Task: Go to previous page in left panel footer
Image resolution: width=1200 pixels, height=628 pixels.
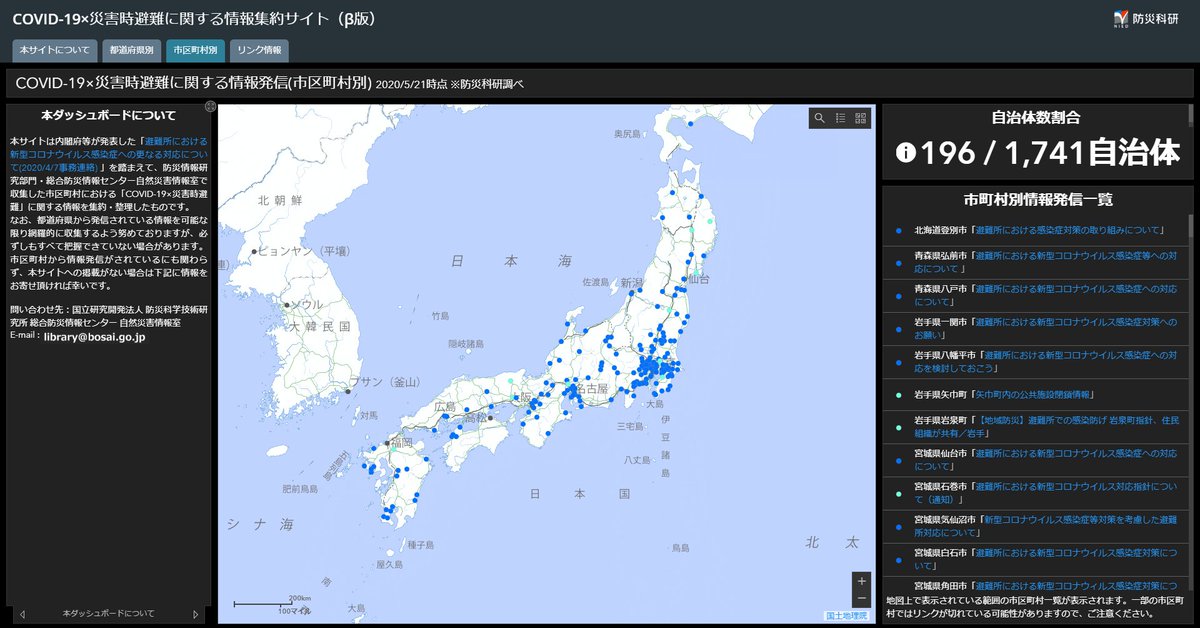Action: point(22,613)
